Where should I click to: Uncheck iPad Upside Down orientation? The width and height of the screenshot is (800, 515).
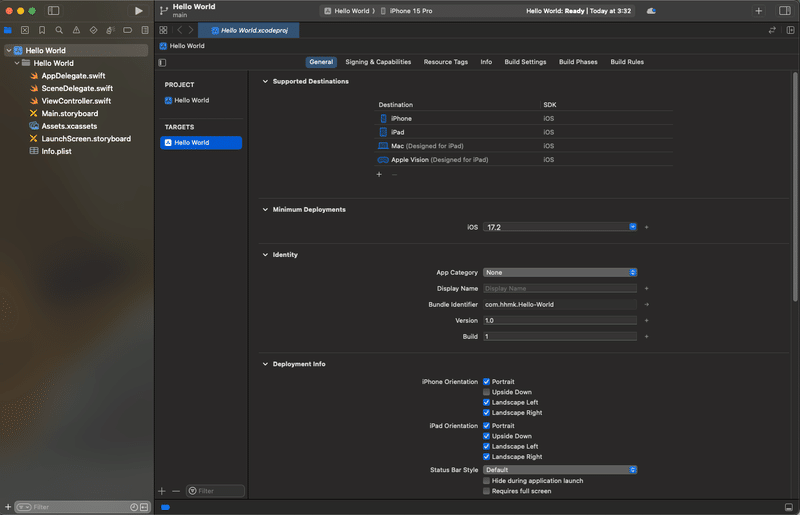pos(486,436)
